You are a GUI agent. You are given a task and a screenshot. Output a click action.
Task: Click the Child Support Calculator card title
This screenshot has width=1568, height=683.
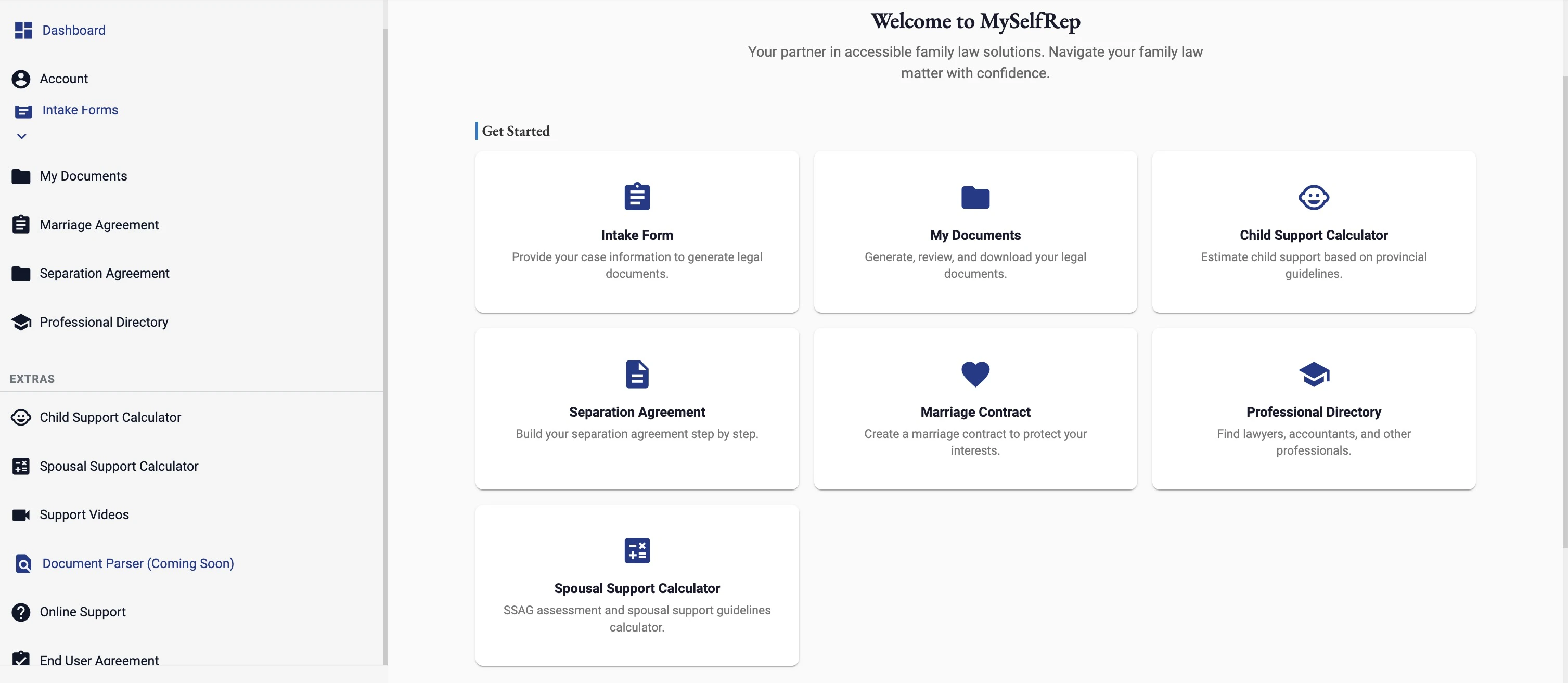(x=1314, y=235)
